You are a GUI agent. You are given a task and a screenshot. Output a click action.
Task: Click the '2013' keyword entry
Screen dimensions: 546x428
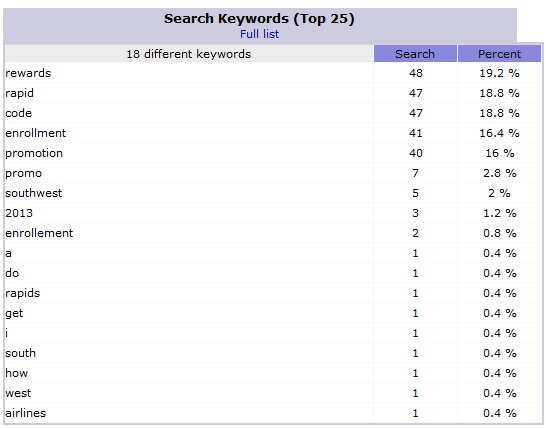click(19, 213)
